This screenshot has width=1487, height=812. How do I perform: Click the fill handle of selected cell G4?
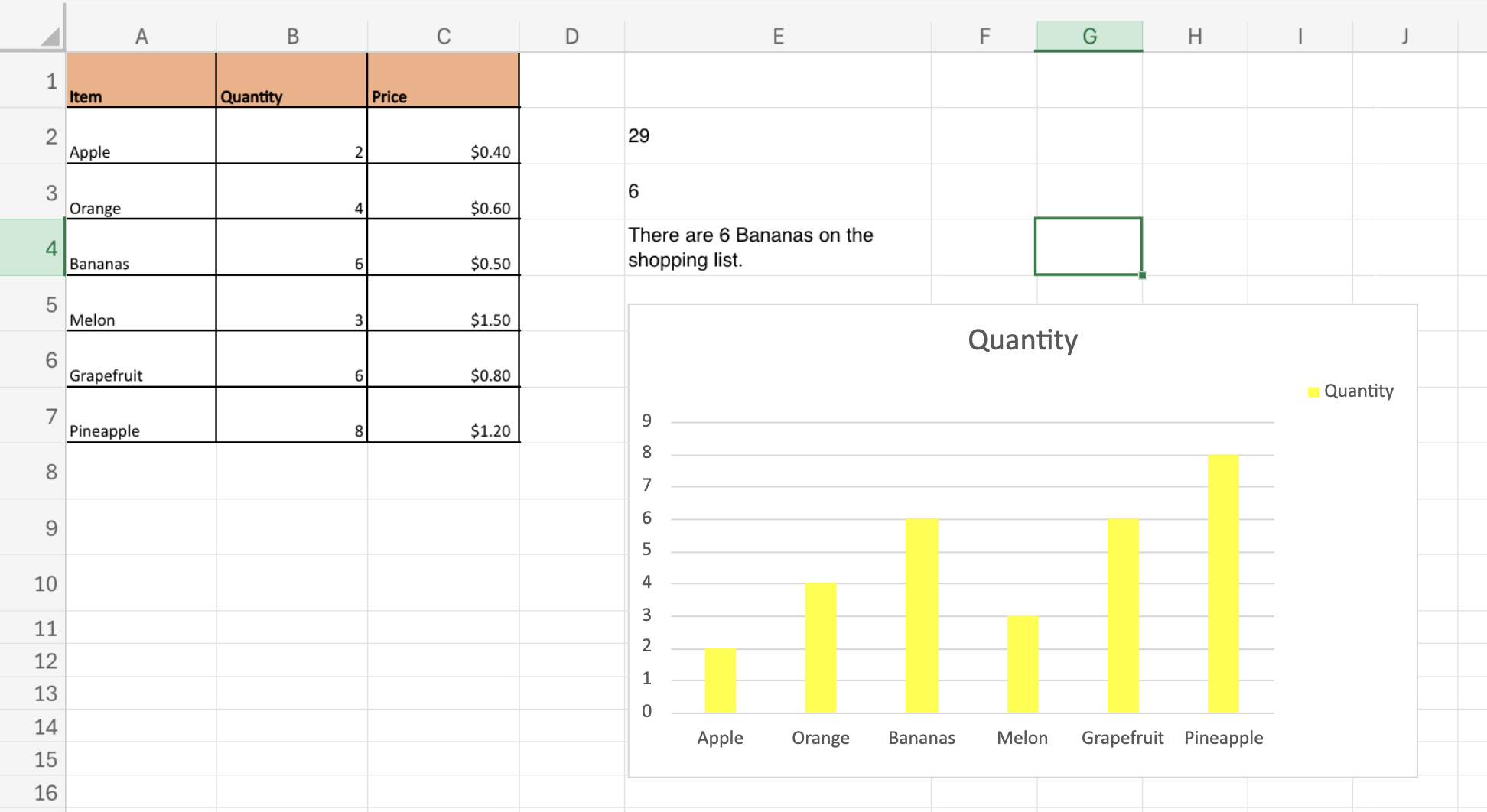1142,275
